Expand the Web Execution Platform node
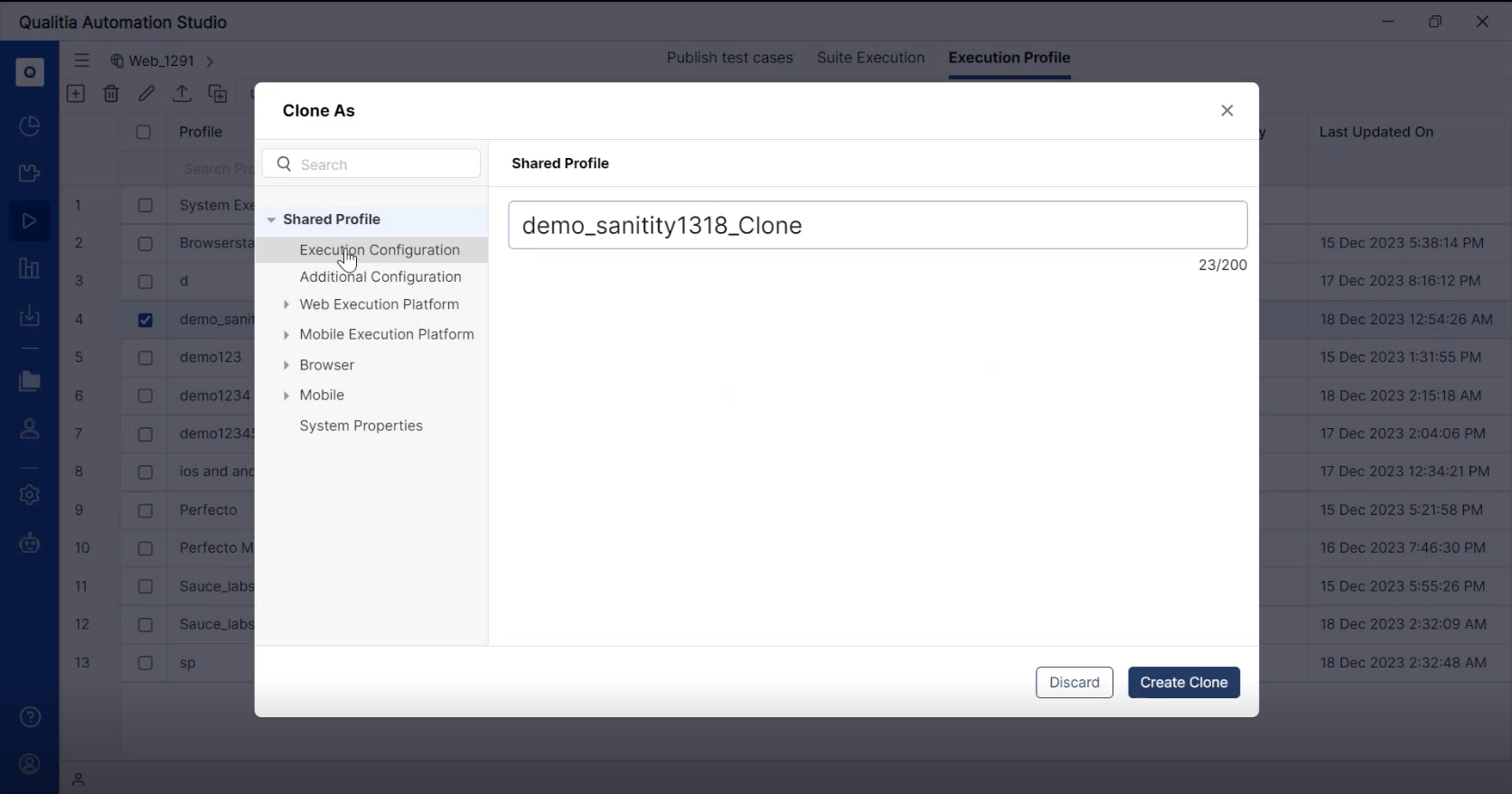This screenshot has width=1512, height=794. click(x=286, y=304)
